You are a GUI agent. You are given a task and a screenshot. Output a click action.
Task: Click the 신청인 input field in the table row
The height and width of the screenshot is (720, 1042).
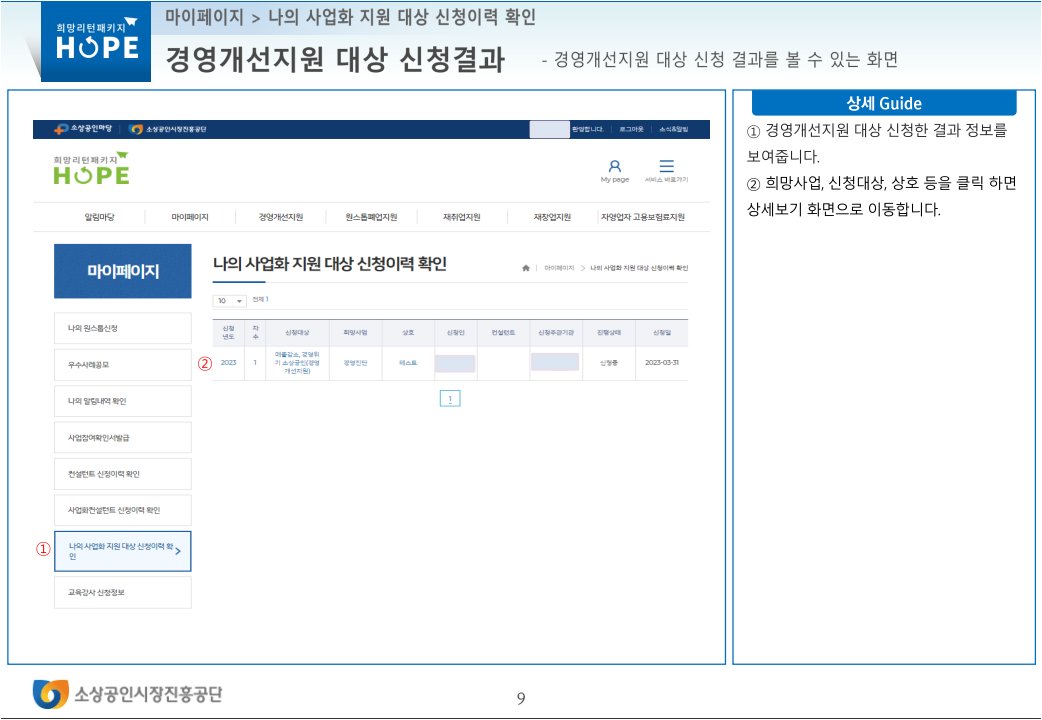coord(454,362)
